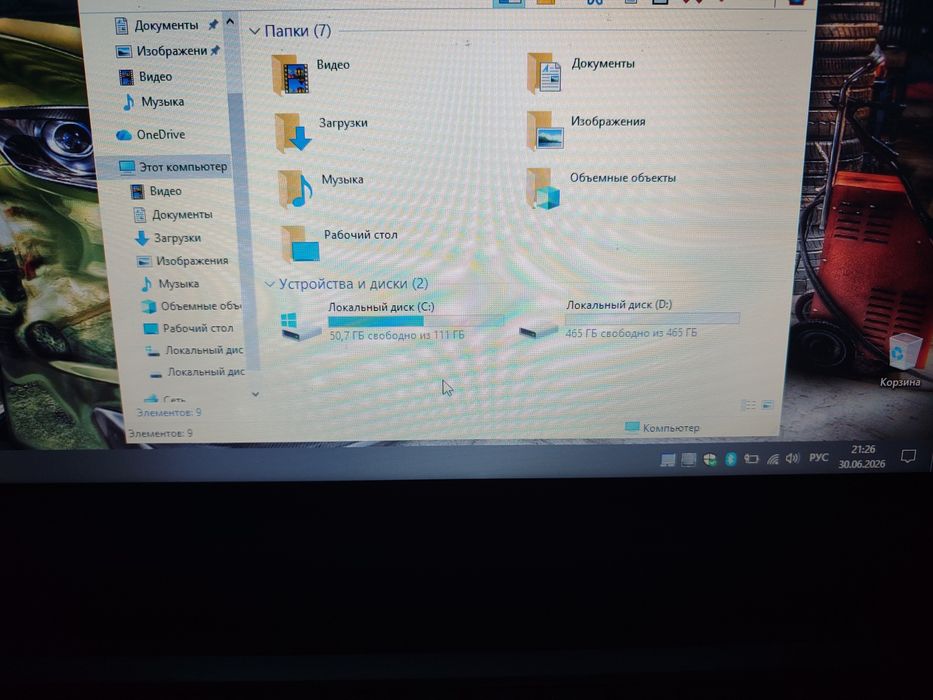
Task: Open the Объемные объекты folder
Action: 601,188
